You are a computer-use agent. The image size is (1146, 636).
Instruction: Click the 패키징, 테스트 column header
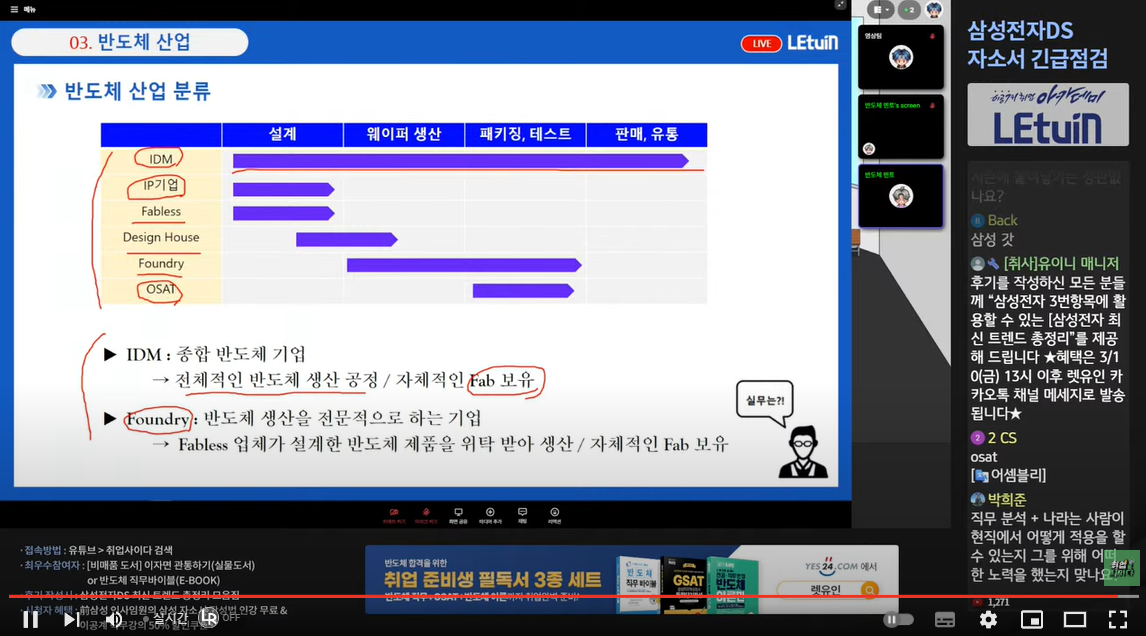tap(525, 135)
